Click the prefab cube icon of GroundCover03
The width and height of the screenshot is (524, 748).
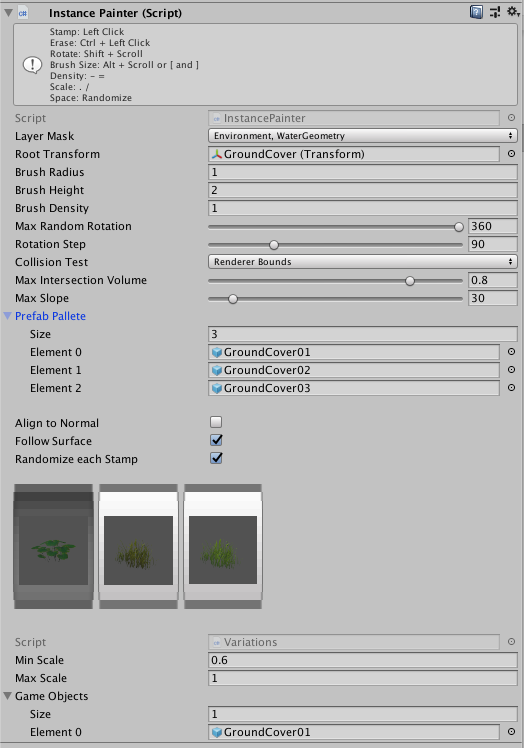(217, 388)
